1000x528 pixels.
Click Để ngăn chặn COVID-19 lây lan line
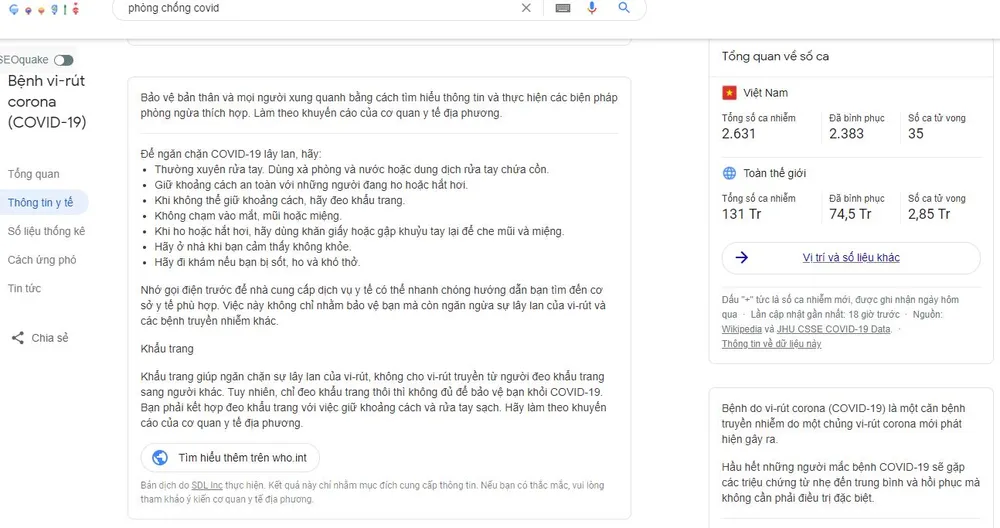coord(231,154)
